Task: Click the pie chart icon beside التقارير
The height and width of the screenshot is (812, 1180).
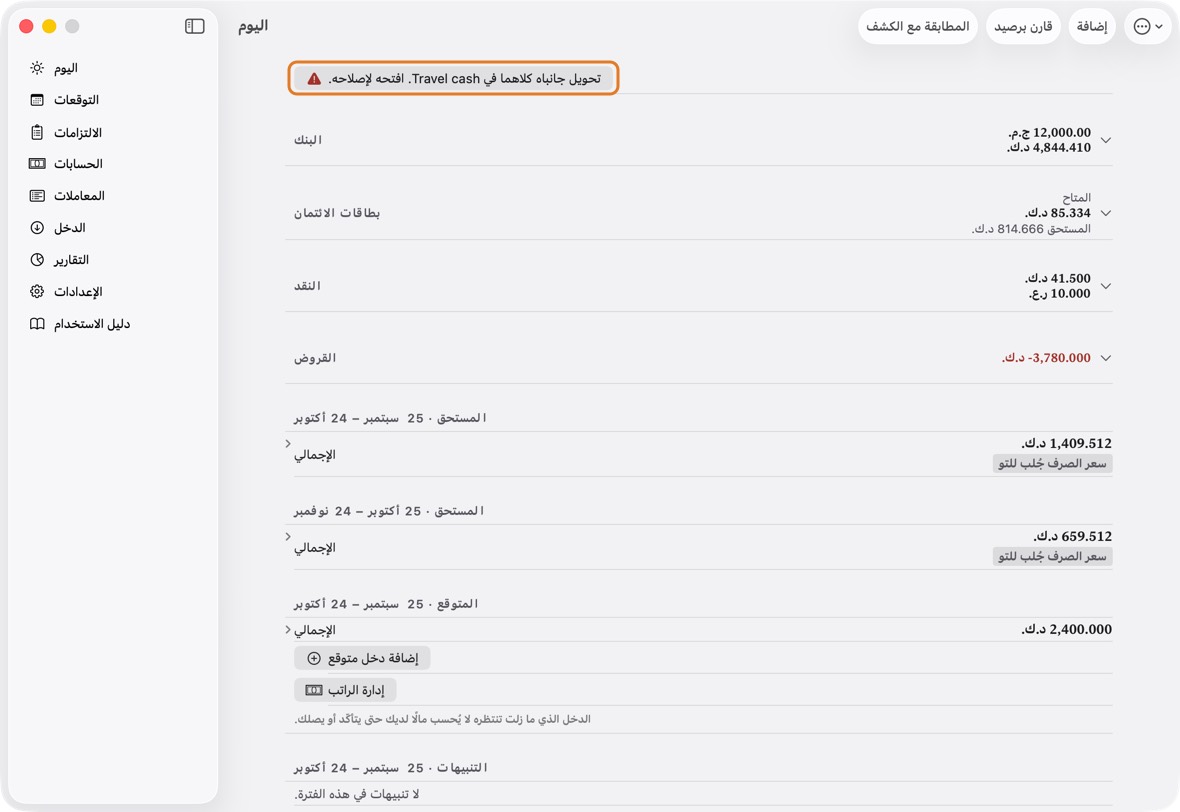Action: (37, 260)
